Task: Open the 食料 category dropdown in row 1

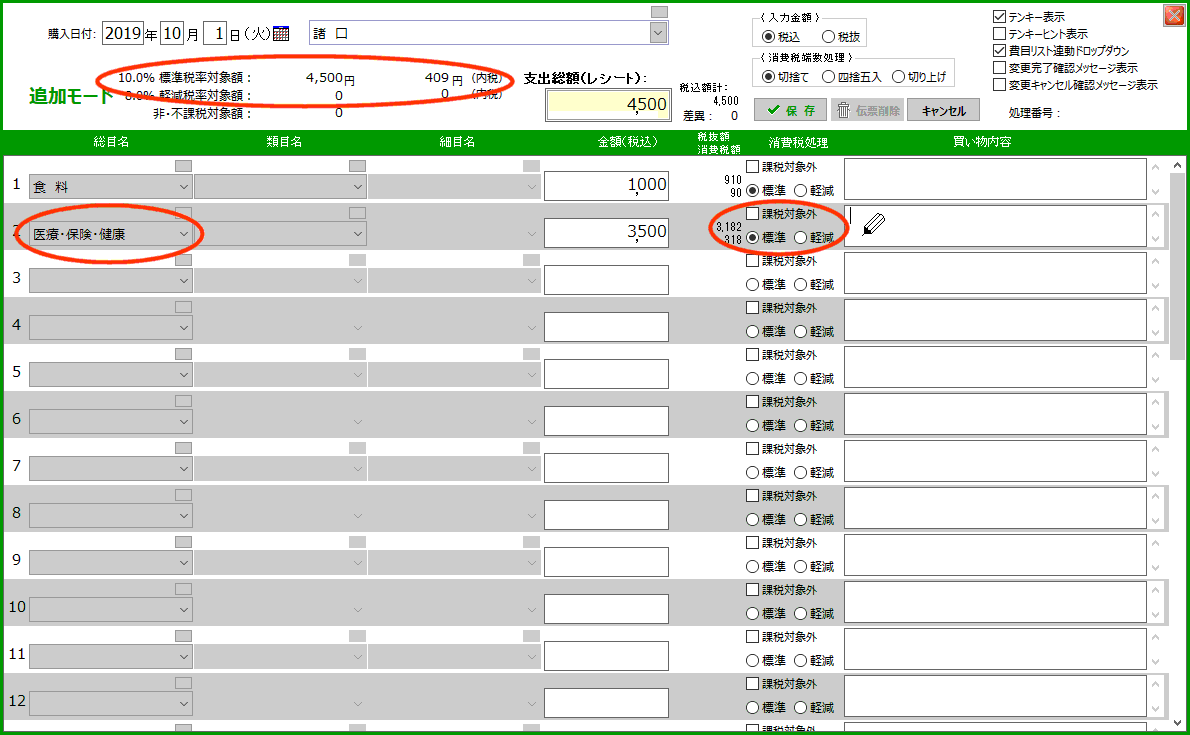Action: click(184, 187)
